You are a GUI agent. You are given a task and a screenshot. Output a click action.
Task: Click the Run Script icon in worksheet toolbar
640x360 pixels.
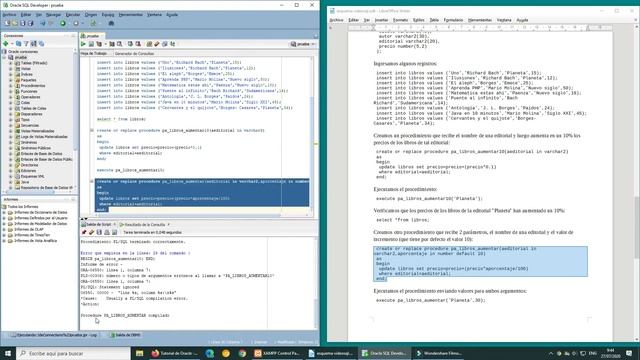[91, 44]
